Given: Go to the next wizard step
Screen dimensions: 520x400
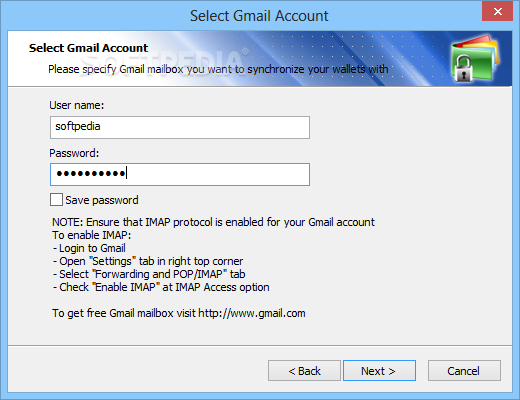Looking at the screenshot, I should pyautogui.click(x=379, y=370).
